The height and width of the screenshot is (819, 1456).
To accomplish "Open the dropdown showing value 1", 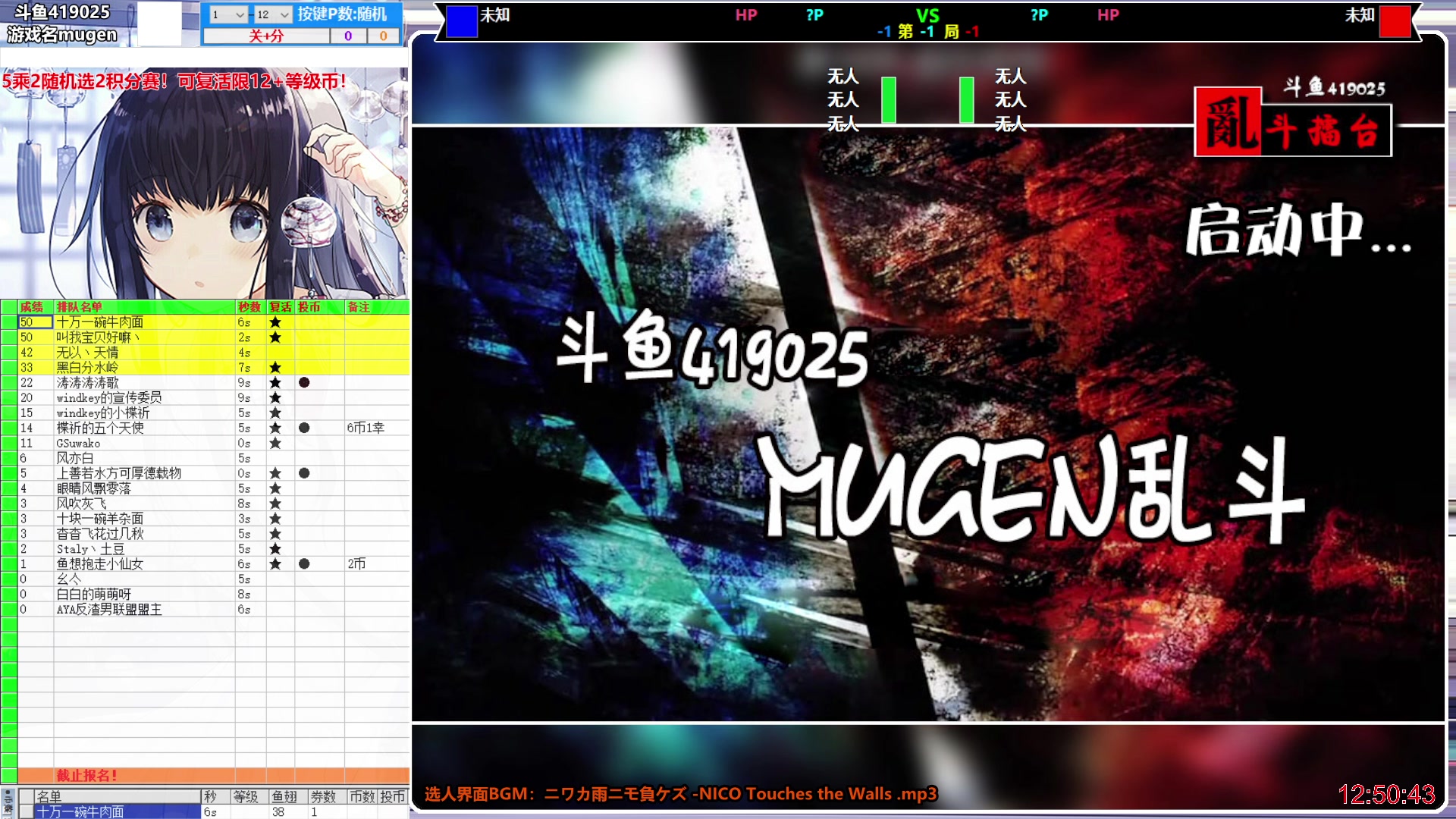I will (x=228, y=14).
